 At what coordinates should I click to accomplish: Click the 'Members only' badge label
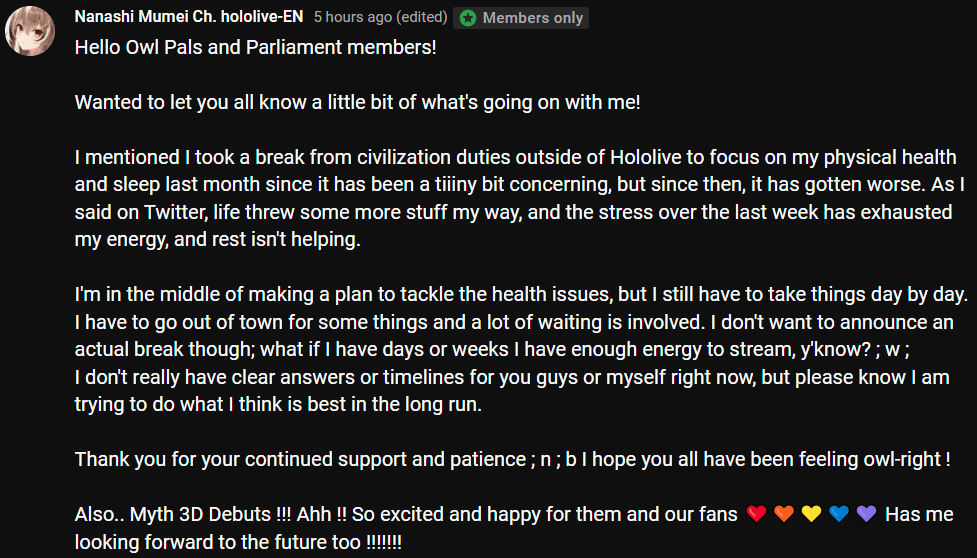(533, 18)
